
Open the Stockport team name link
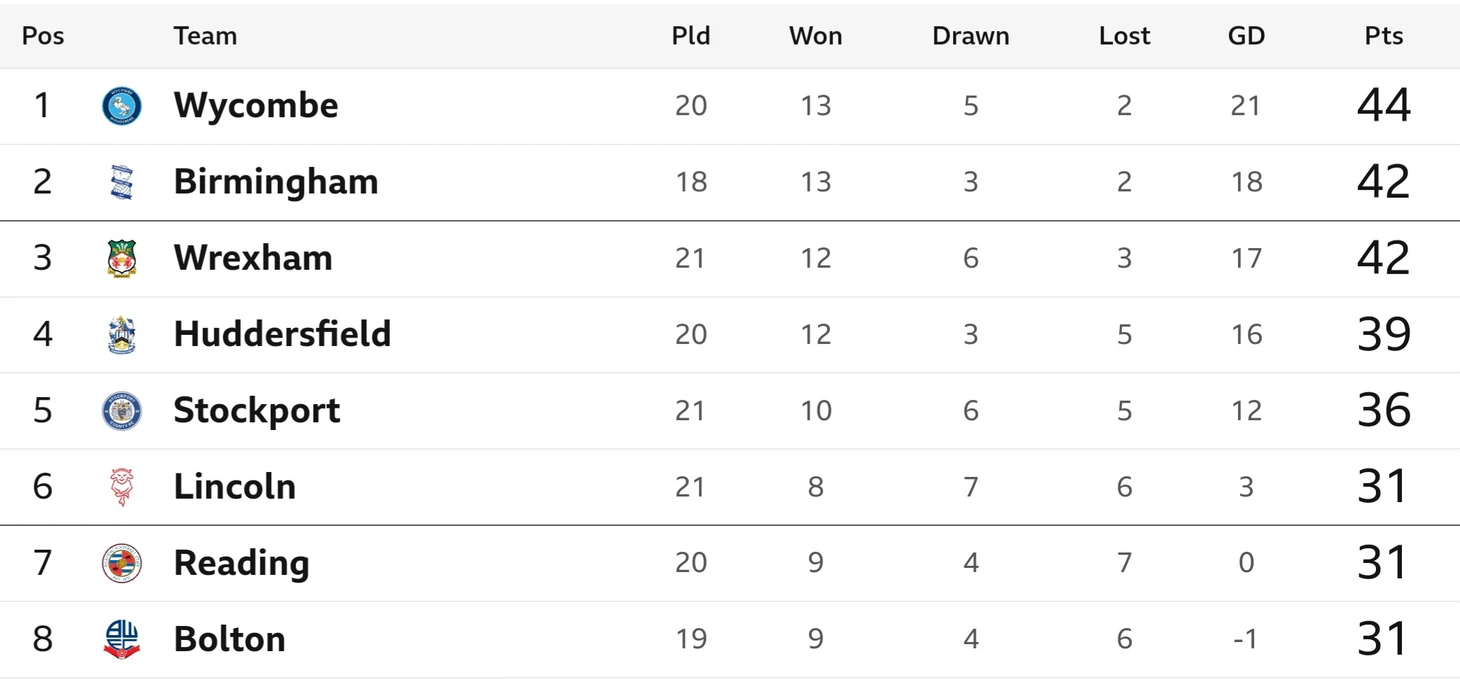point(256,410)
